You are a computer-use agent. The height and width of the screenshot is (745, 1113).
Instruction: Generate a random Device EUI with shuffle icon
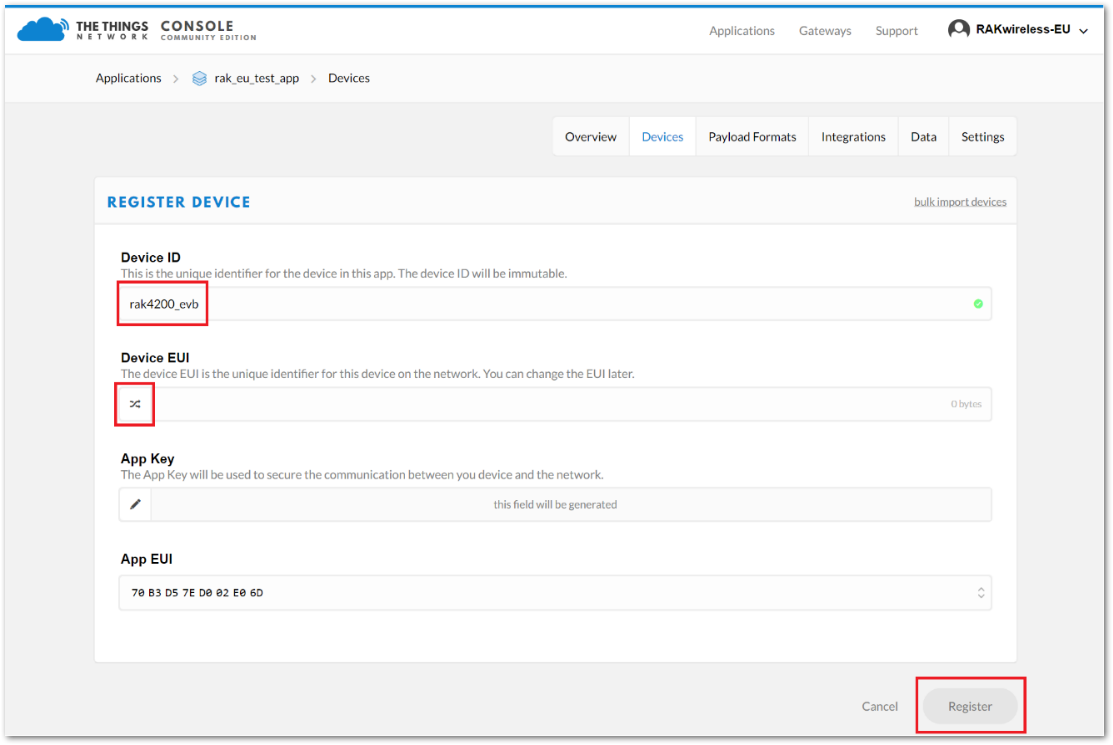(x=135, y=404)
